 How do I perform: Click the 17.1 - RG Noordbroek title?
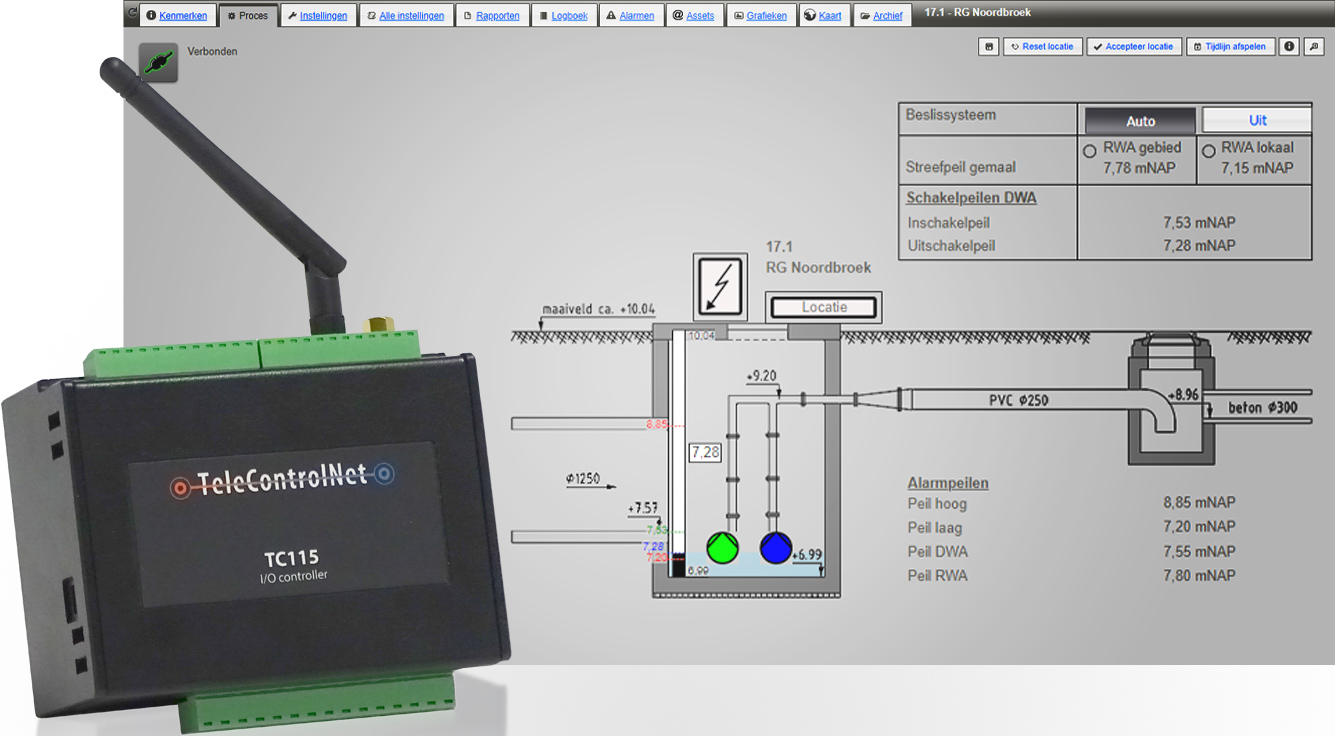[978, 13]
